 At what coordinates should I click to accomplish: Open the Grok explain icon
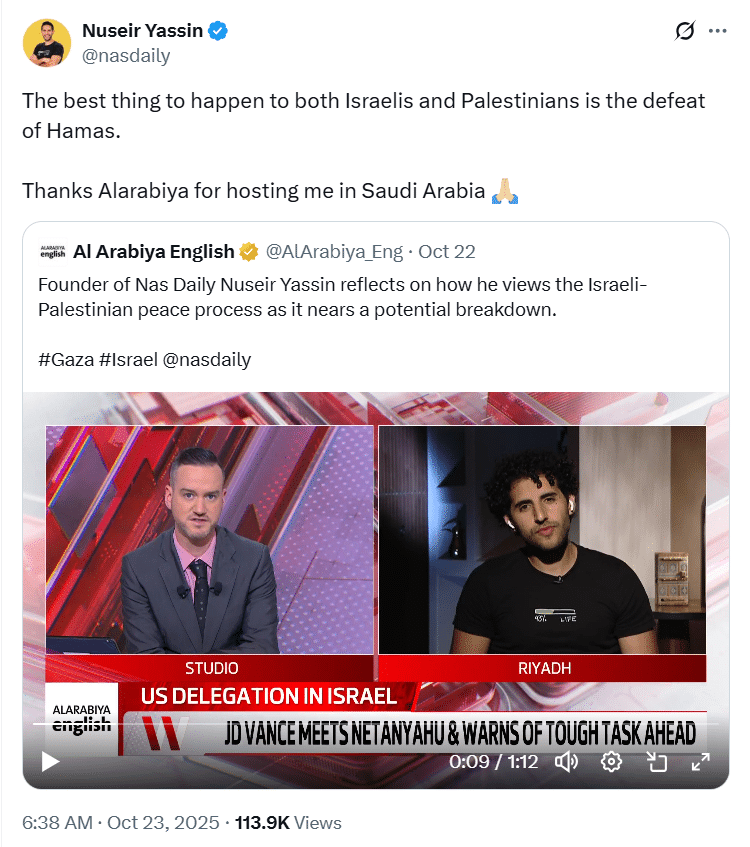pos(685,31)
